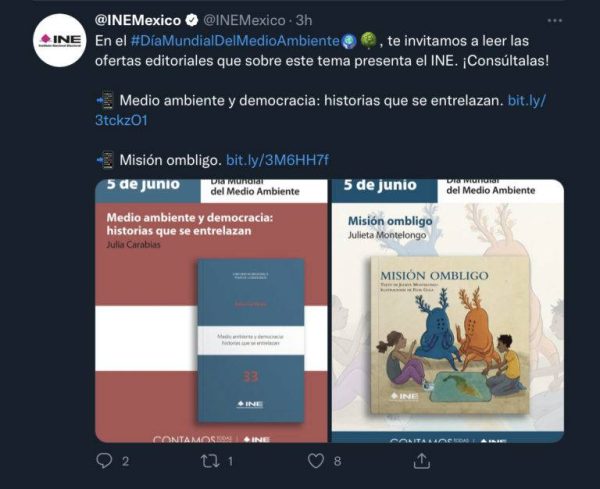Image resolution: width=600 pixels, height=489 pixels.
Task: Open the bit.ly/3M6HH7f link
Action: 277,160
